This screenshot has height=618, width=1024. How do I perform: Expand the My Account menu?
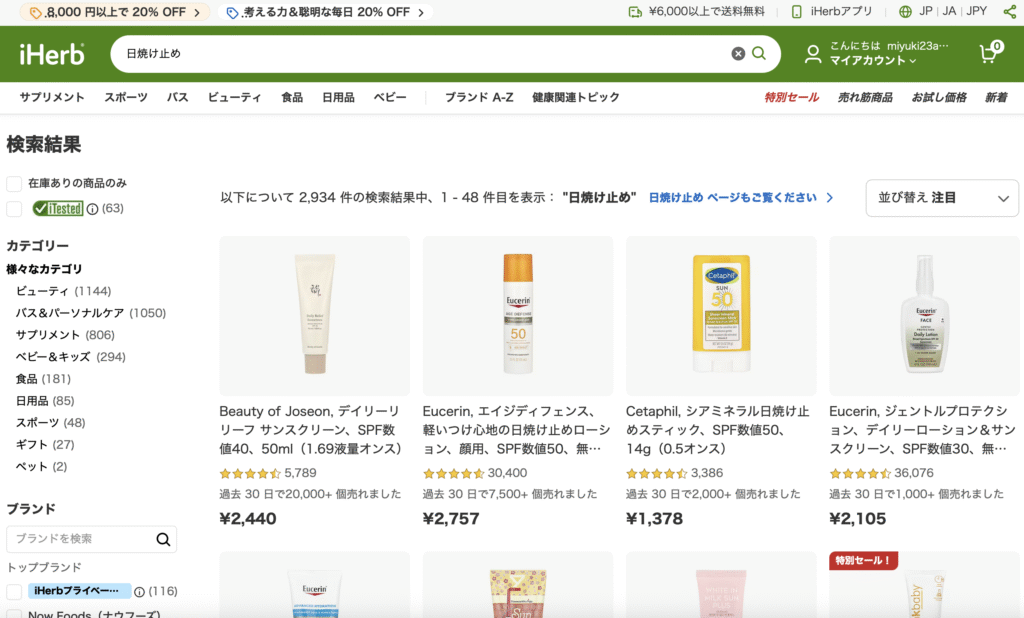coord(873,61)
